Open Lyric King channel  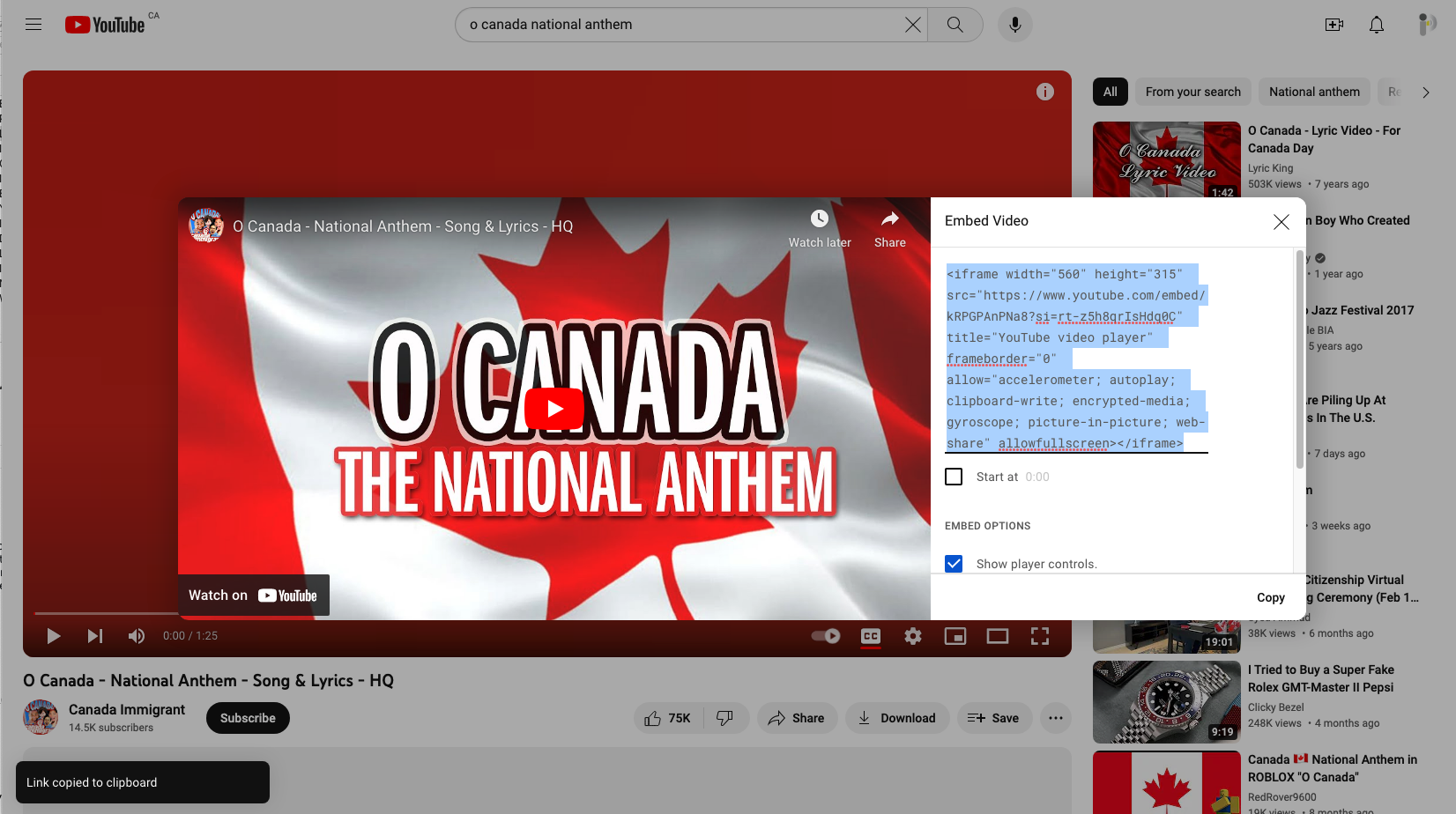click(x=1270, y=168)
